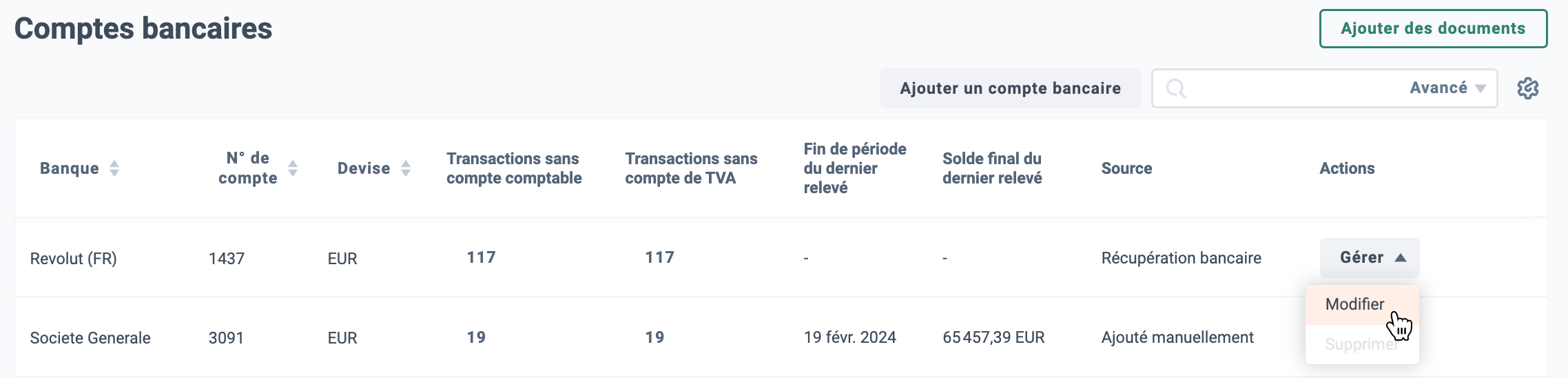Sort by Banque column arrows

click(114, 168)
